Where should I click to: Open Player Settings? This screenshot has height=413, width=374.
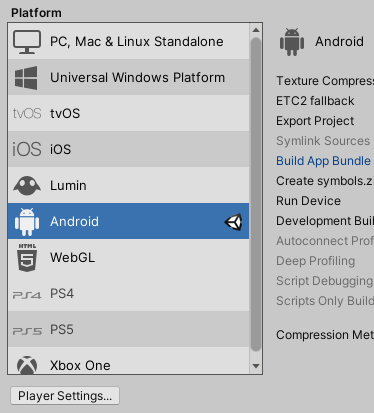tap(65, 396)
